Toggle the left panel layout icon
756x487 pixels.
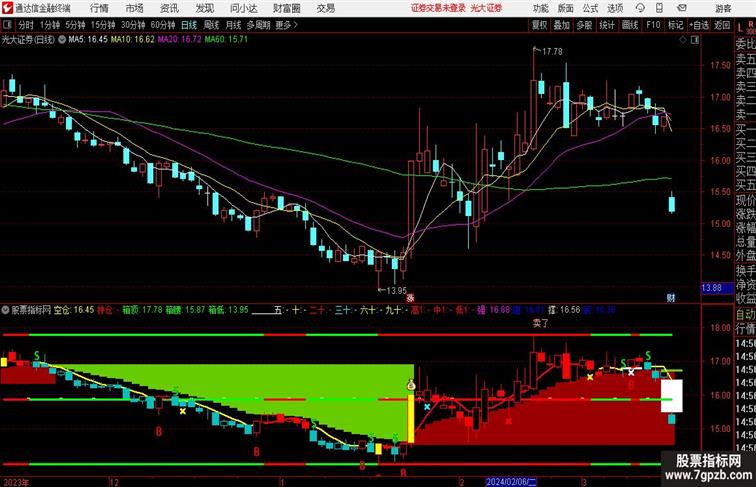pos(7,25)
